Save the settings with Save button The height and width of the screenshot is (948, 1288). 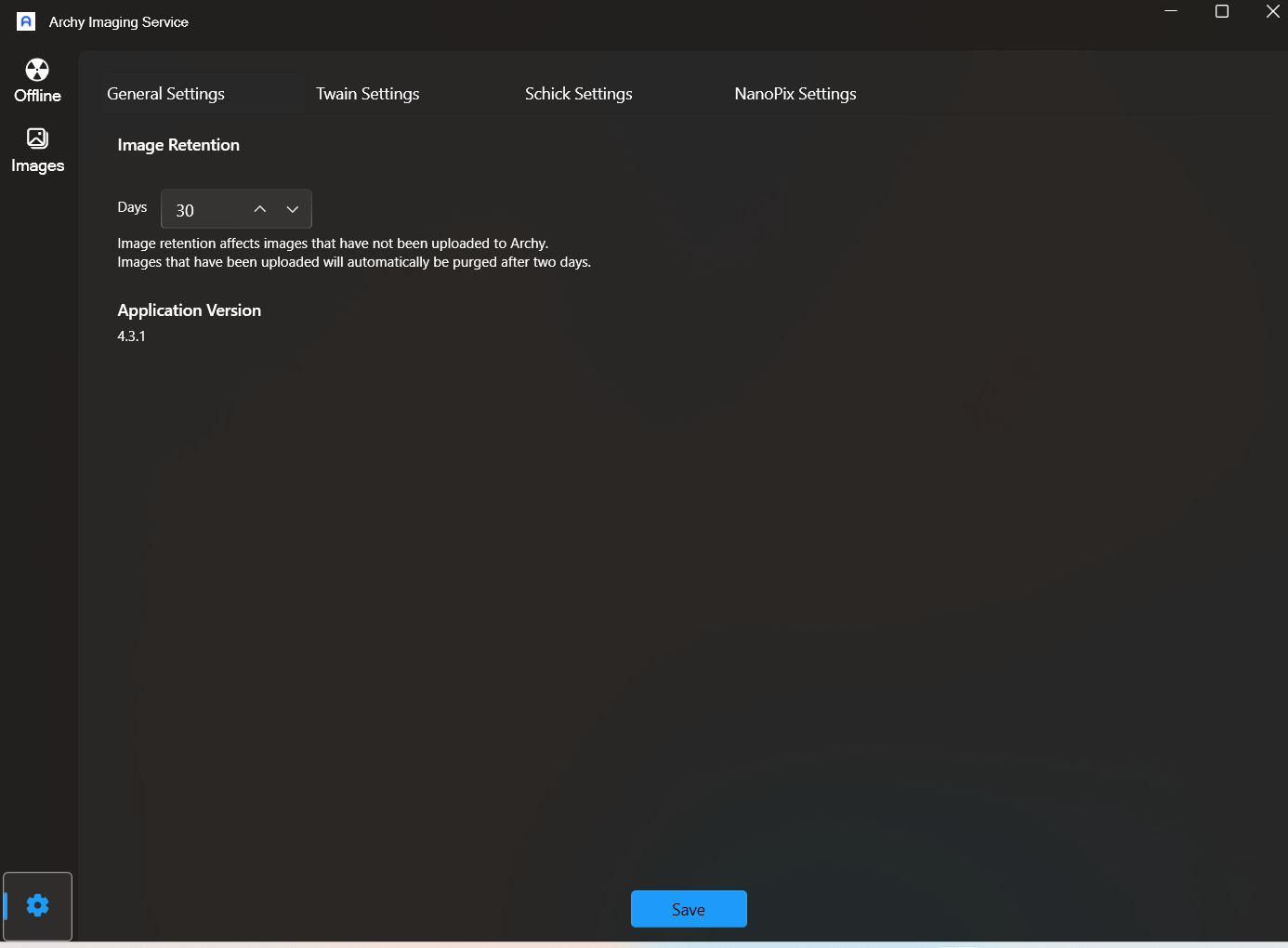click(689, 909)
